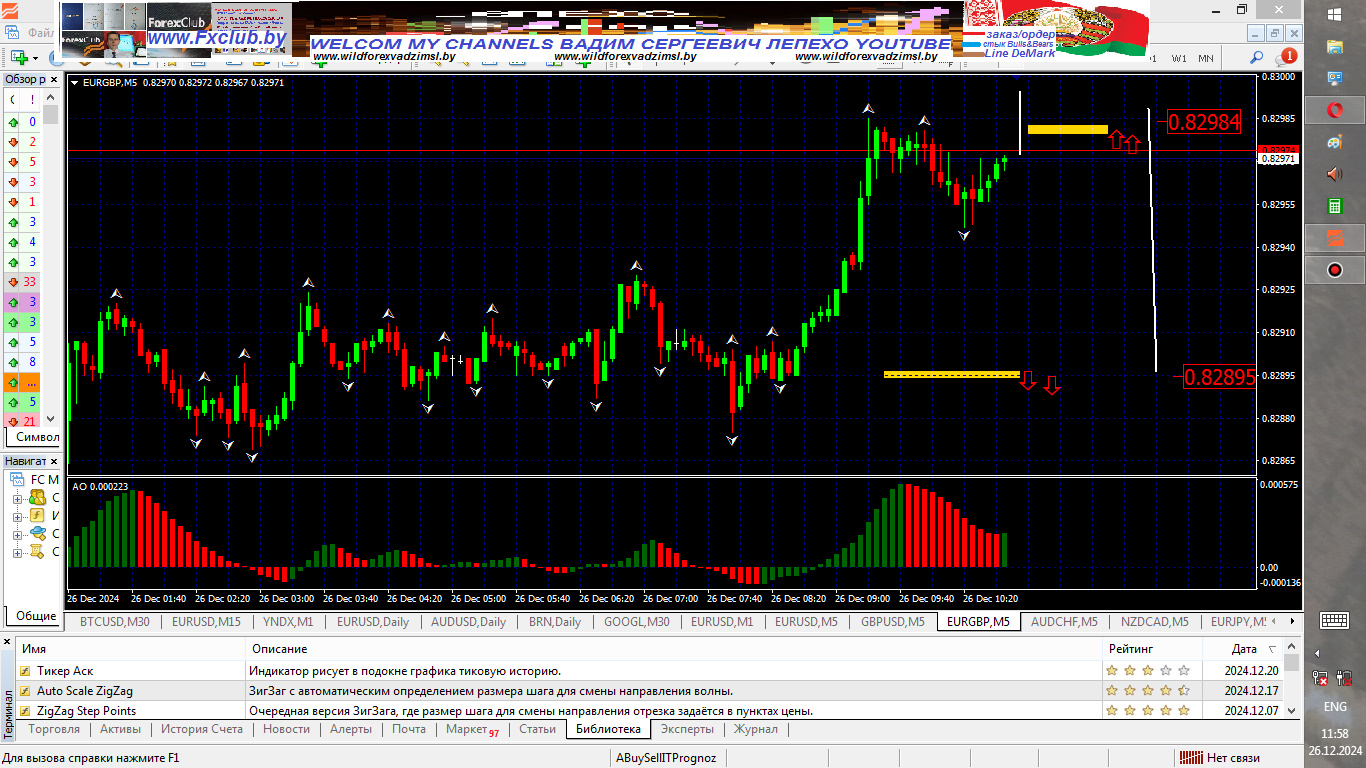The height and width of the screenshot is (768, 1366).
Task: Select the ZigZag Step Points library row
Action: (x=649, y=711)
